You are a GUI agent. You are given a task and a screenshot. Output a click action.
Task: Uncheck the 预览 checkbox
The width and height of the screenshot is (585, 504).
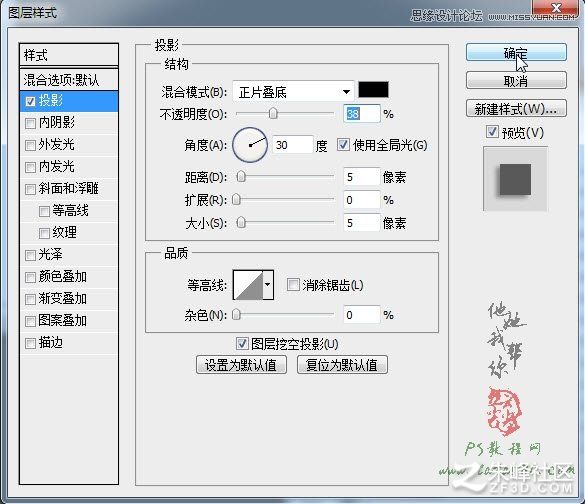coord(492,132)
